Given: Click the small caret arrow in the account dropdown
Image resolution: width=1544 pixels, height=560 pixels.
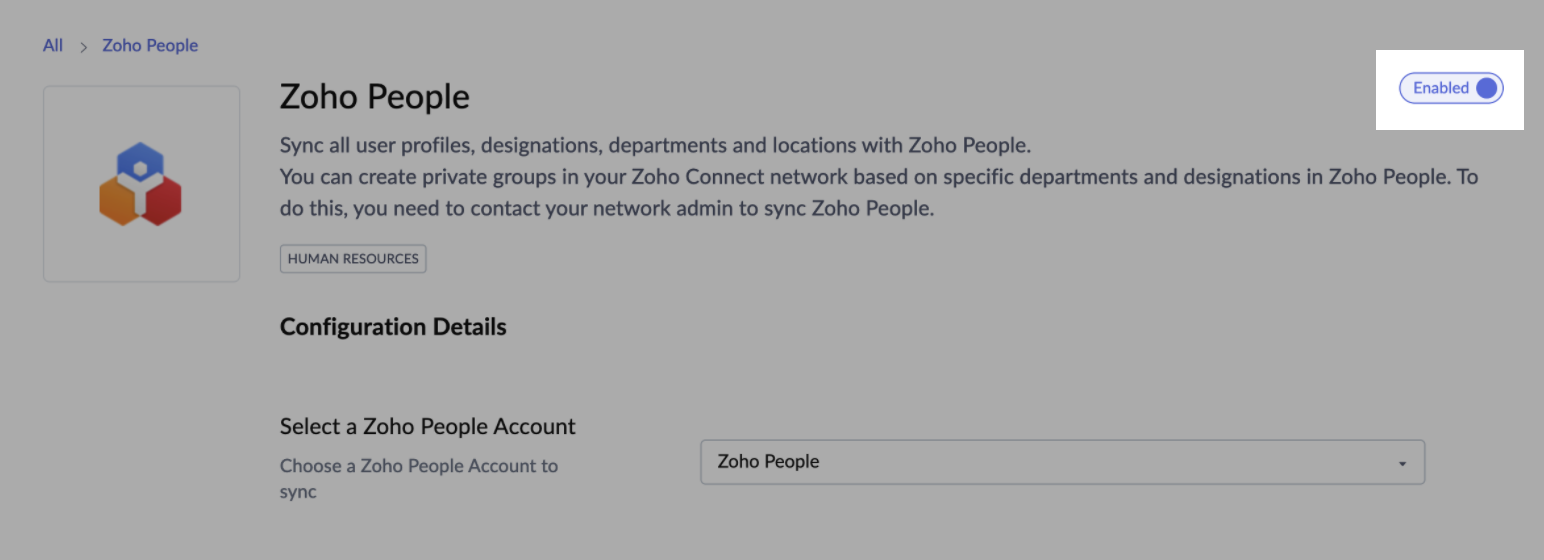Looking at the screenshot, I should tap(1402, 464).
